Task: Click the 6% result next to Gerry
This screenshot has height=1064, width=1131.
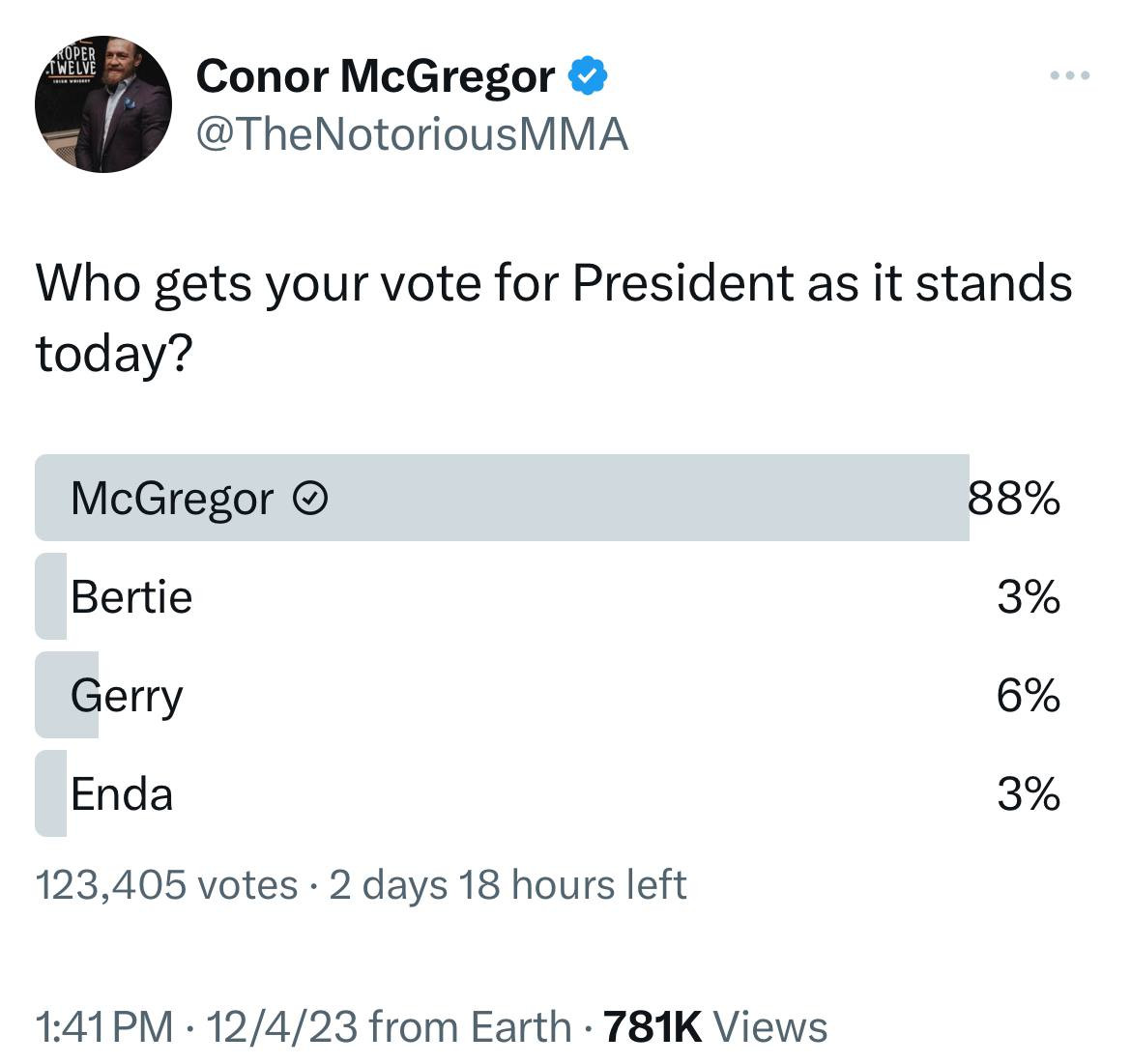Action: (x=1029, y=696)
